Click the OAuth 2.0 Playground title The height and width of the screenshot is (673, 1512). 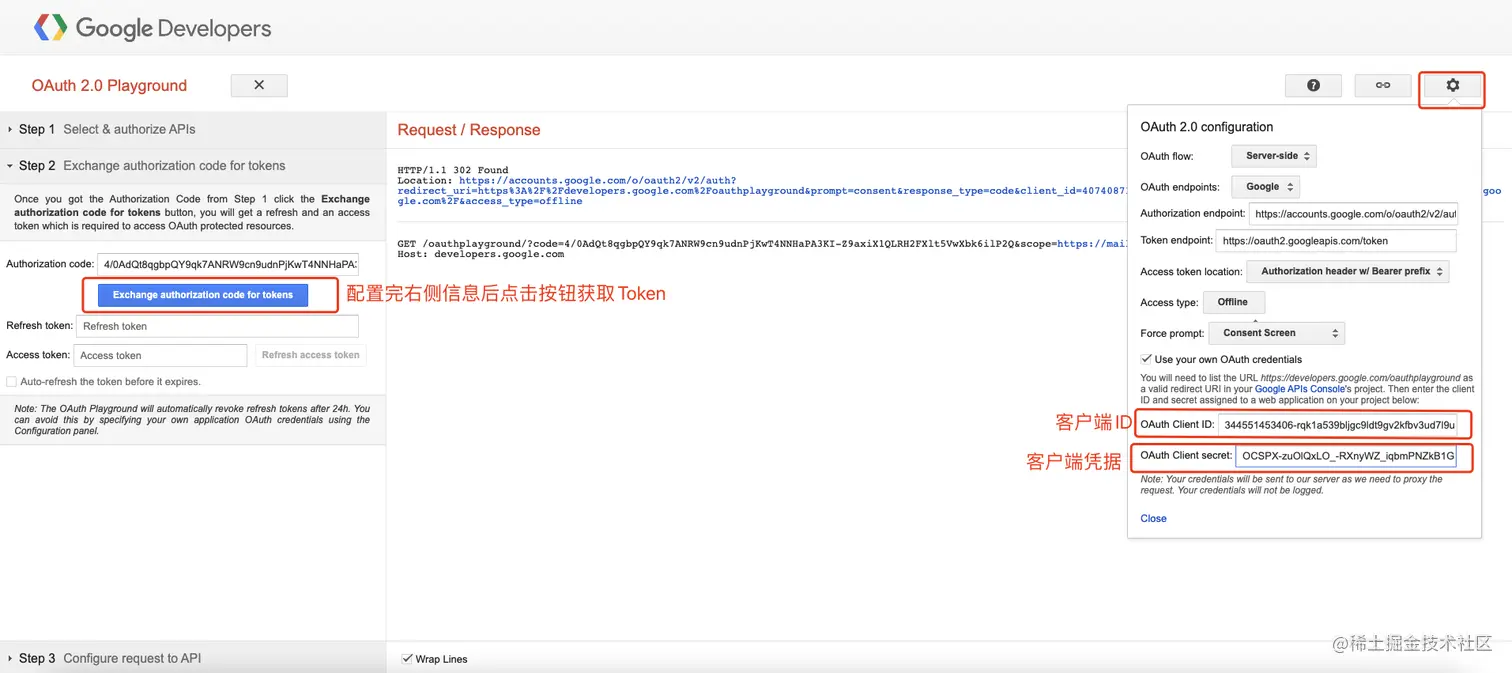tap(109, 86)
